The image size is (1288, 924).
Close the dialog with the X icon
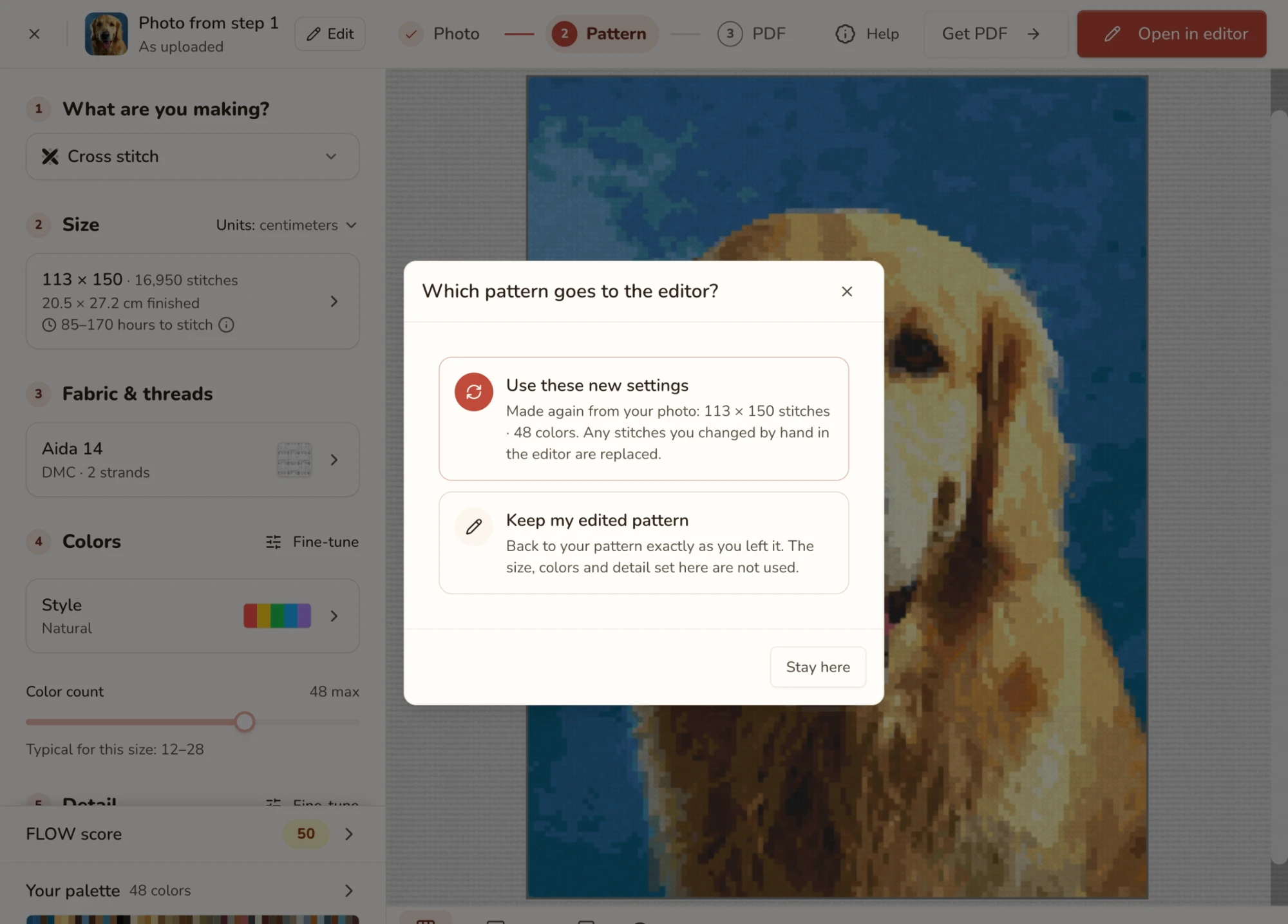(x=847, y=291)
